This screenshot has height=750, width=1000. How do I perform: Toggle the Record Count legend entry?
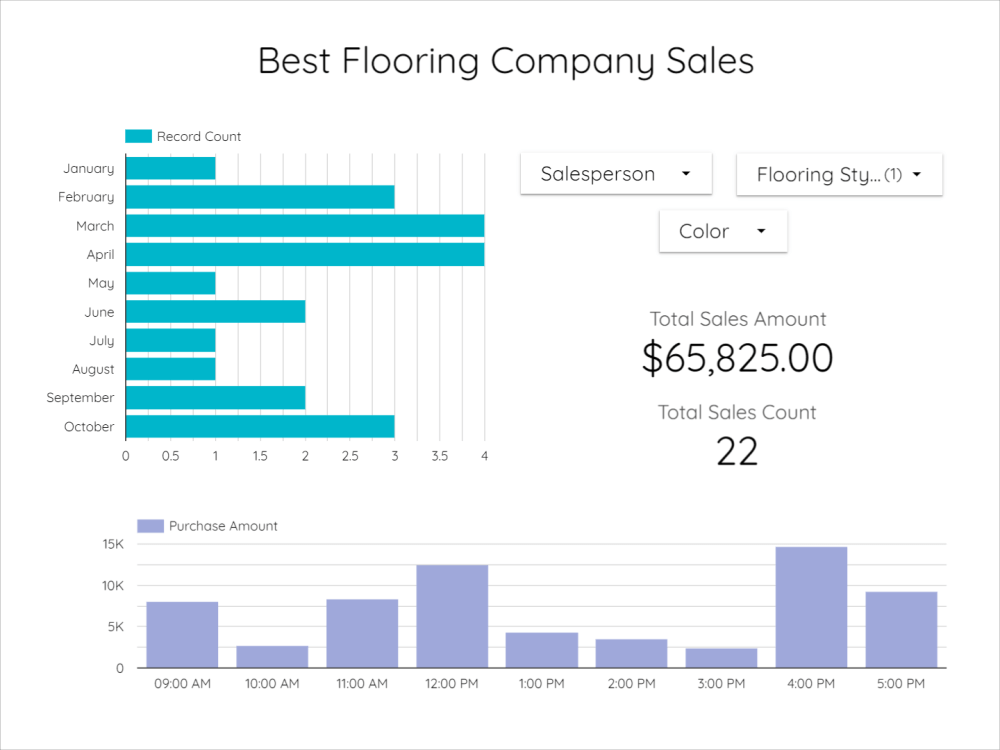point(183,135)
